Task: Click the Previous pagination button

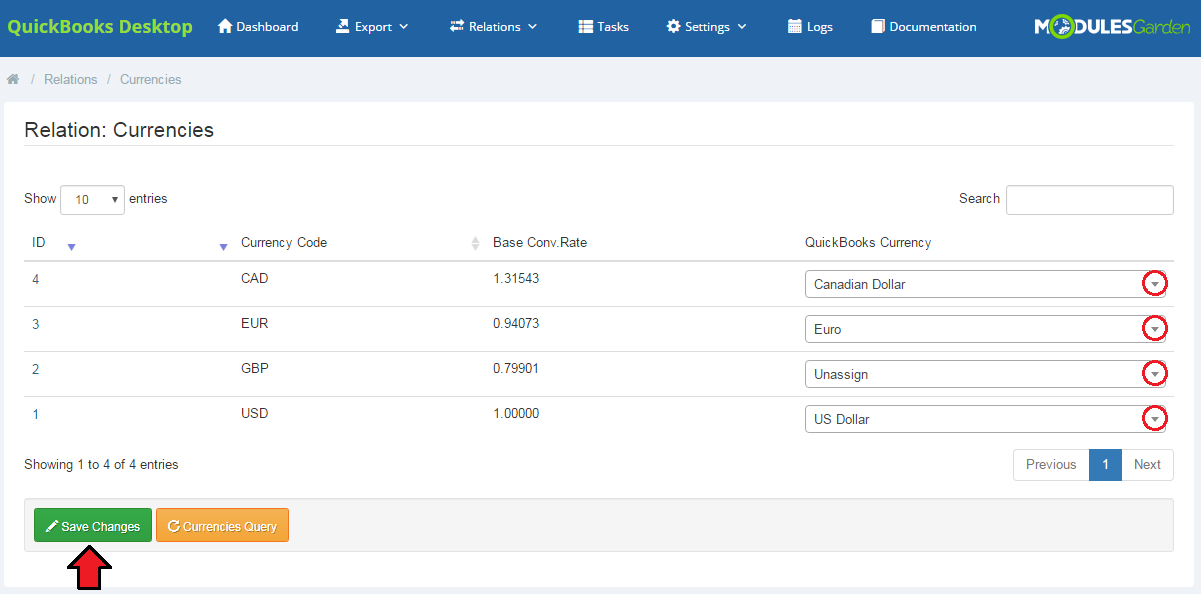Action: [1051, 465]
